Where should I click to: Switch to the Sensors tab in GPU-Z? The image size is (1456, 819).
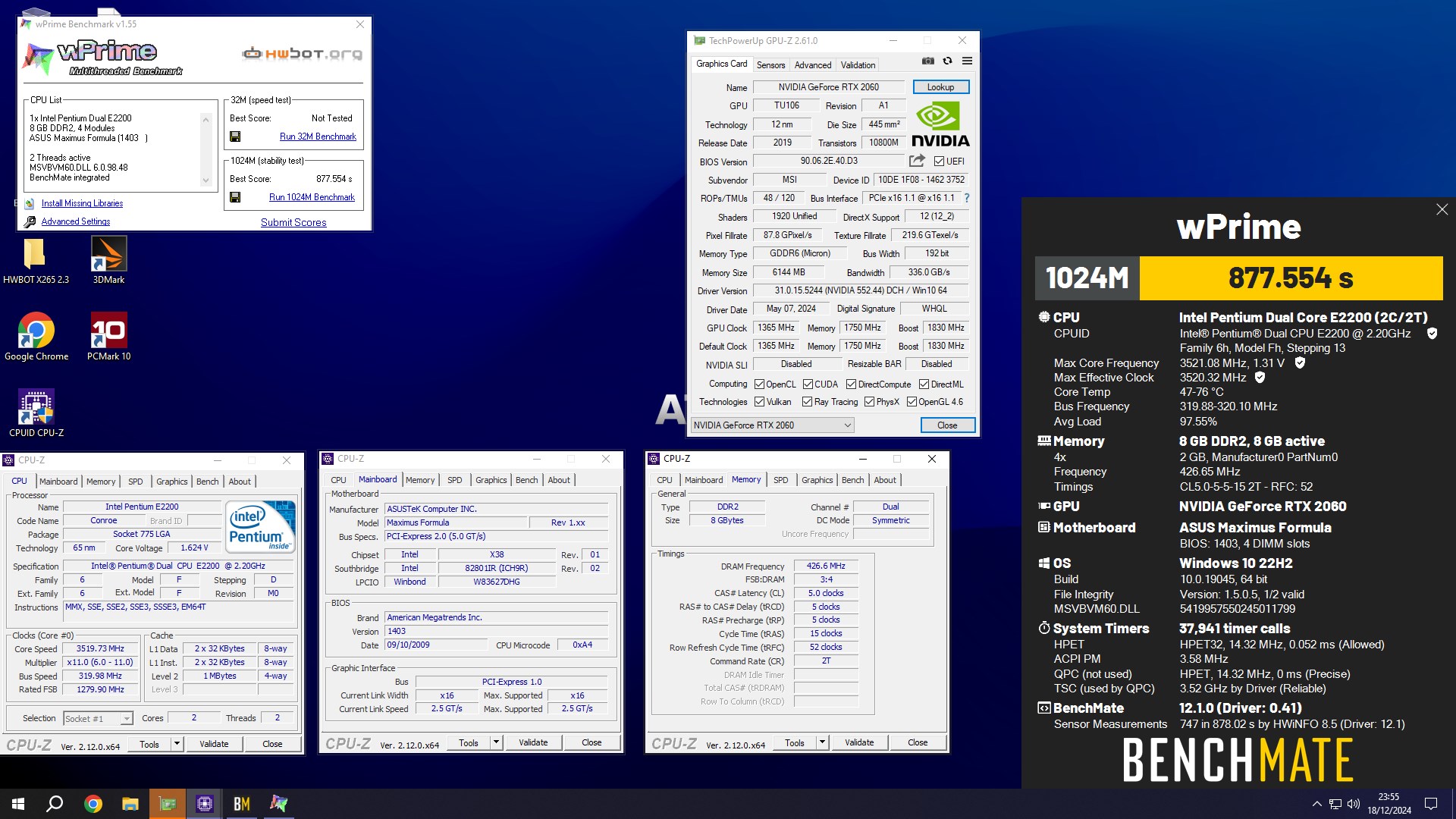(x=770, y=65)
